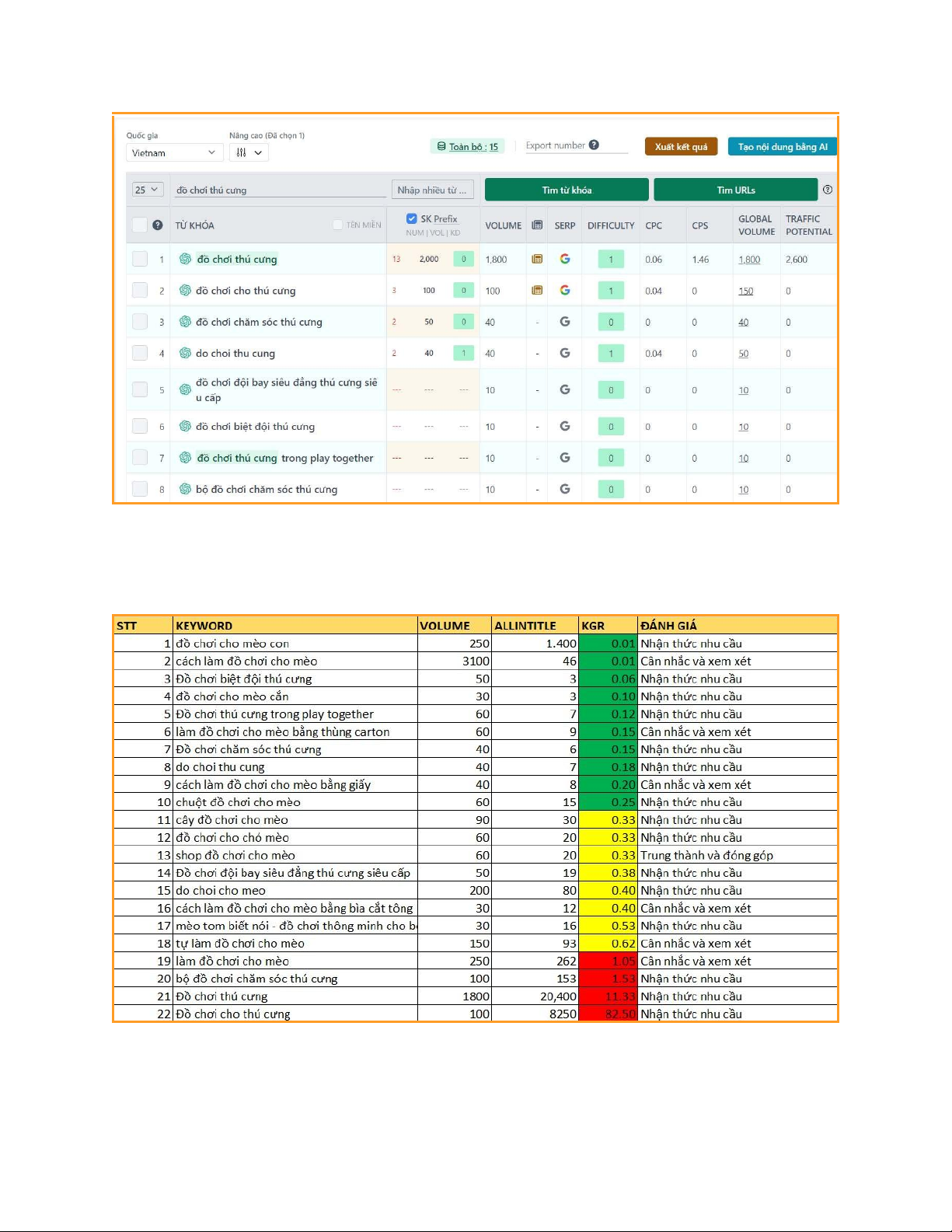
Task: Check the select-all checkbox in table header
Action: pyautogui.click(x=140, y=225)
